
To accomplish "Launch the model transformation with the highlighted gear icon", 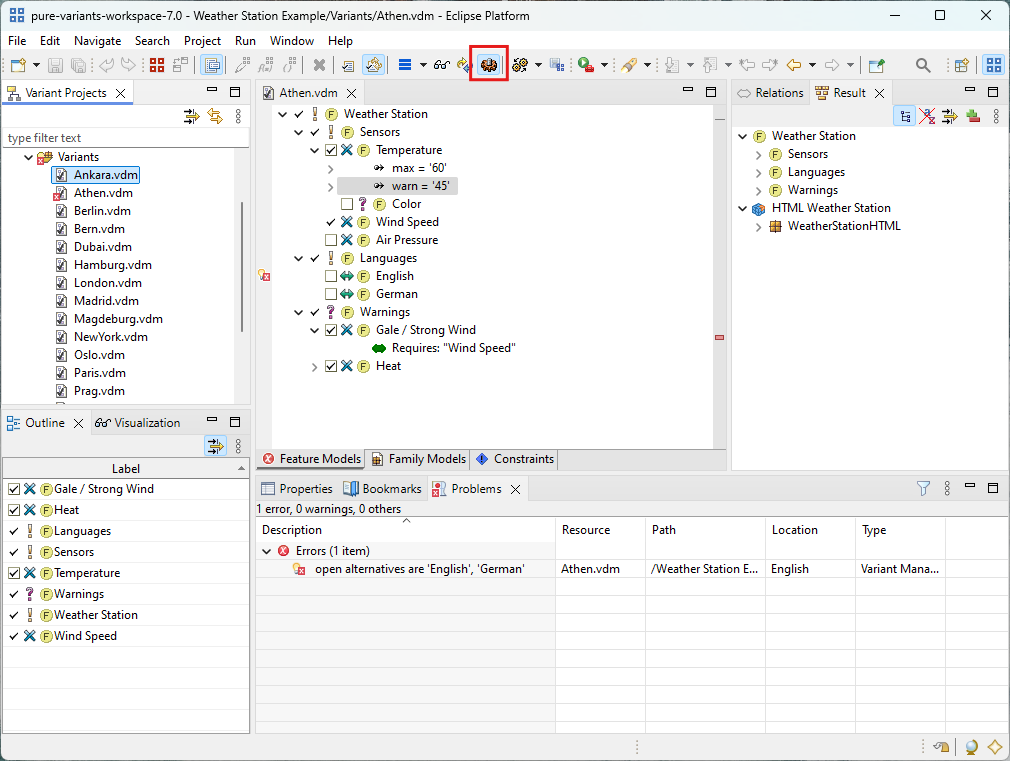I will point(488,64).
